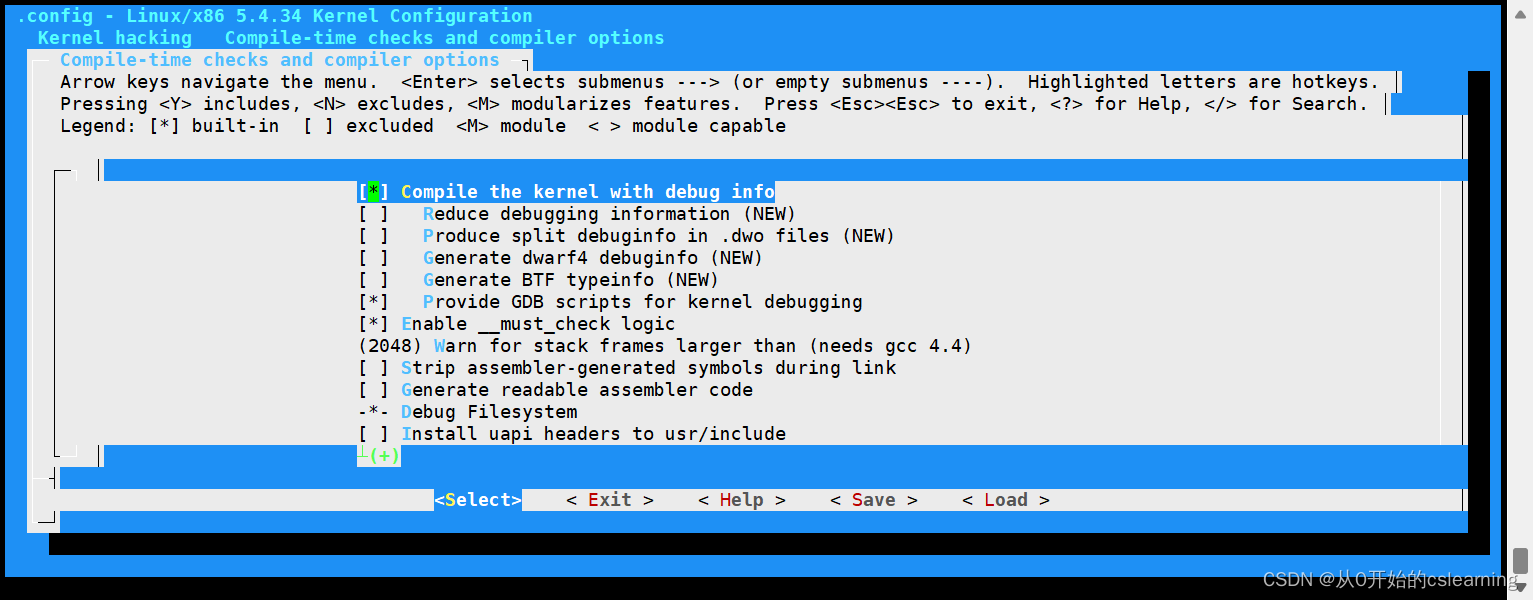Click the 'Select' button

[478, 499]
